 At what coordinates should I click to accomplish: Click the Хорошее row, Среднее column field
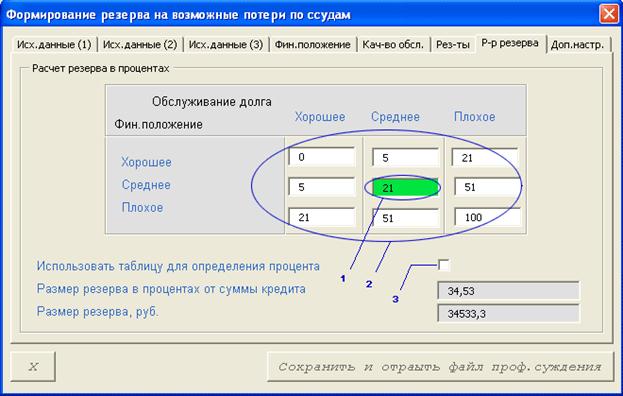click(x=405, y=158)
